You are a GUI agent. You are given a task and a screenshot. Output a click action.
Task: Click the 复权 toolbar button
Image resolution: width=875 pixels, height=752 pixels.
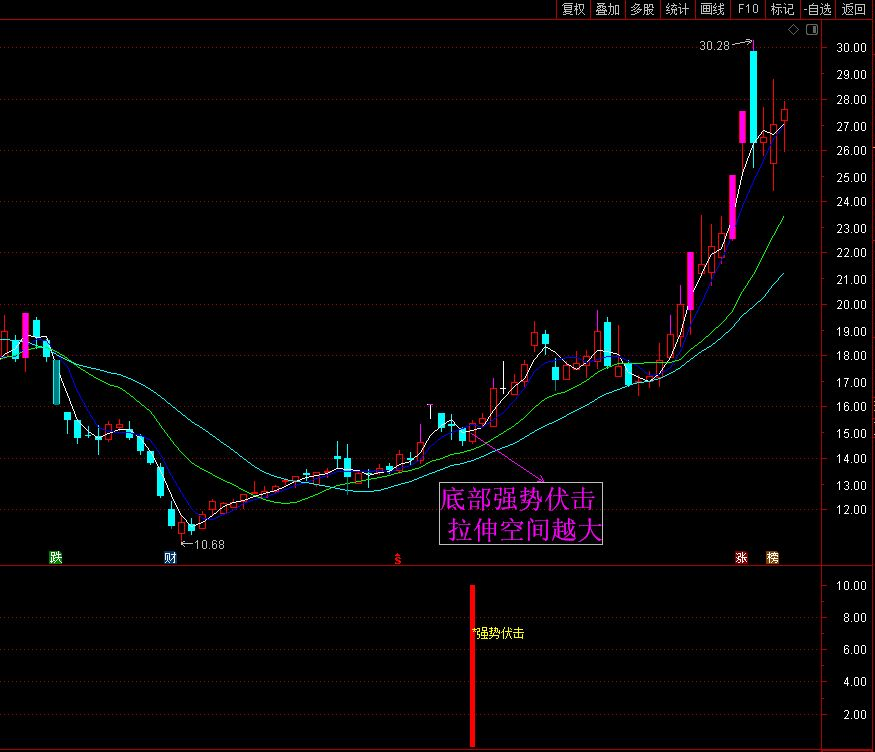coord(573,9)
